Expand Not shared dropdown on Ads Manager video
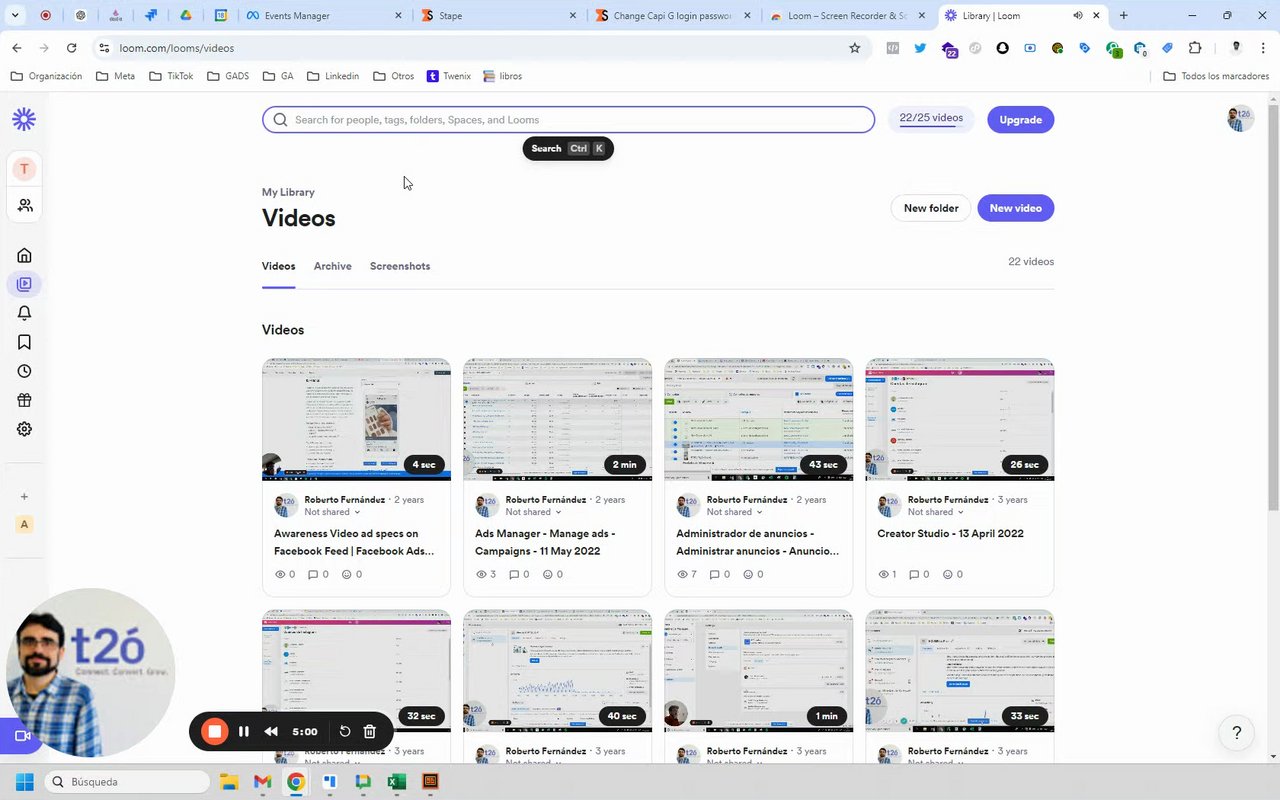 [x=533, y=512]
